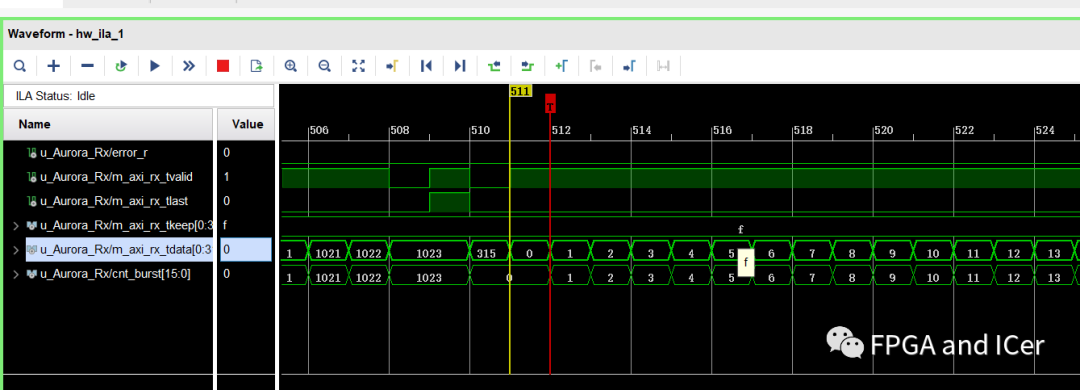The image size is (1080, 390).
Task: Jump to waveform start icon
Action: click(426, 66)
